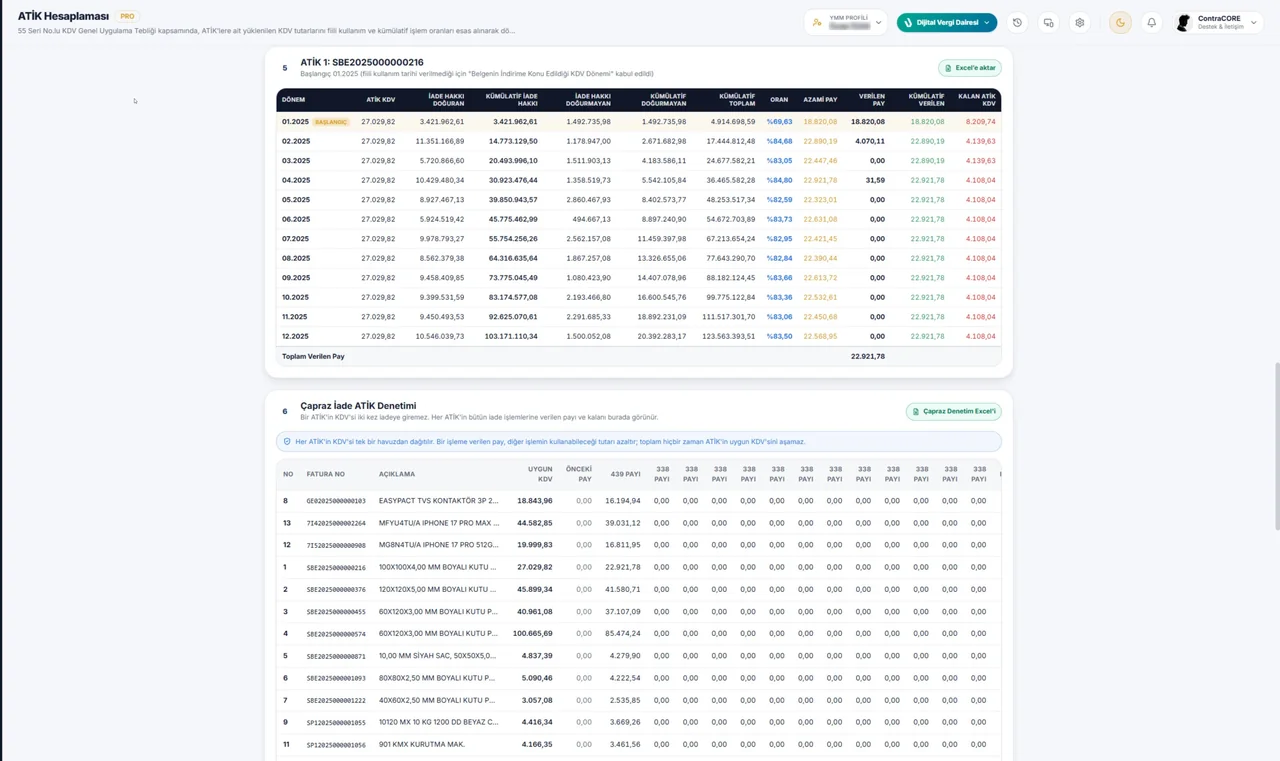1280x761 pixels.
Task: Click the %84,68 rate in 02.2025 row
Action: point(779,141)
